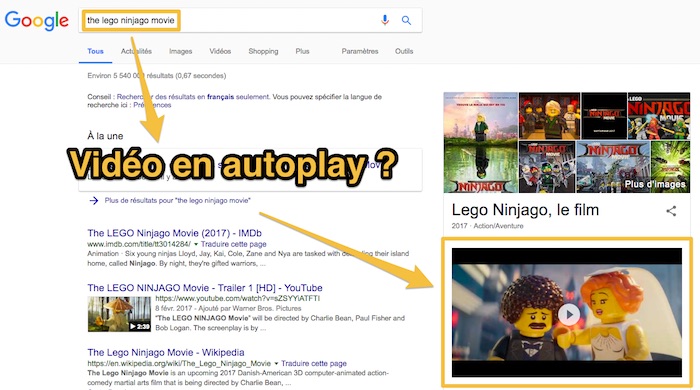Open the IMDb 'Traduire cette page' dropdown arrow
Screen dimensions: 700x390
(x=196, y=244)
